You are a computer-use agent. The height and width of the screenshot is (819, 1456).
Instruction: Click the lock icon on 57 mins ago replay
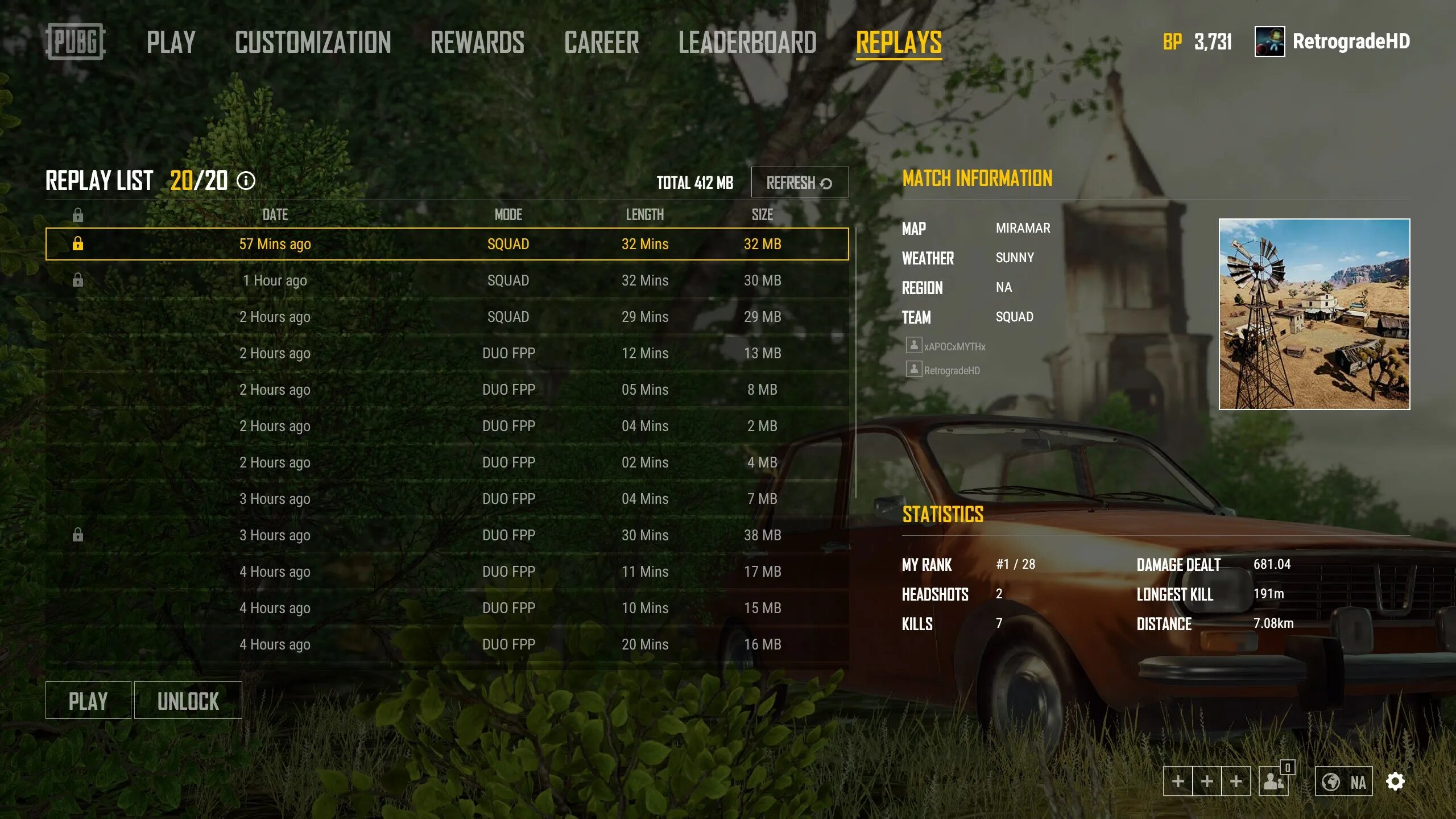click(77, 243)
